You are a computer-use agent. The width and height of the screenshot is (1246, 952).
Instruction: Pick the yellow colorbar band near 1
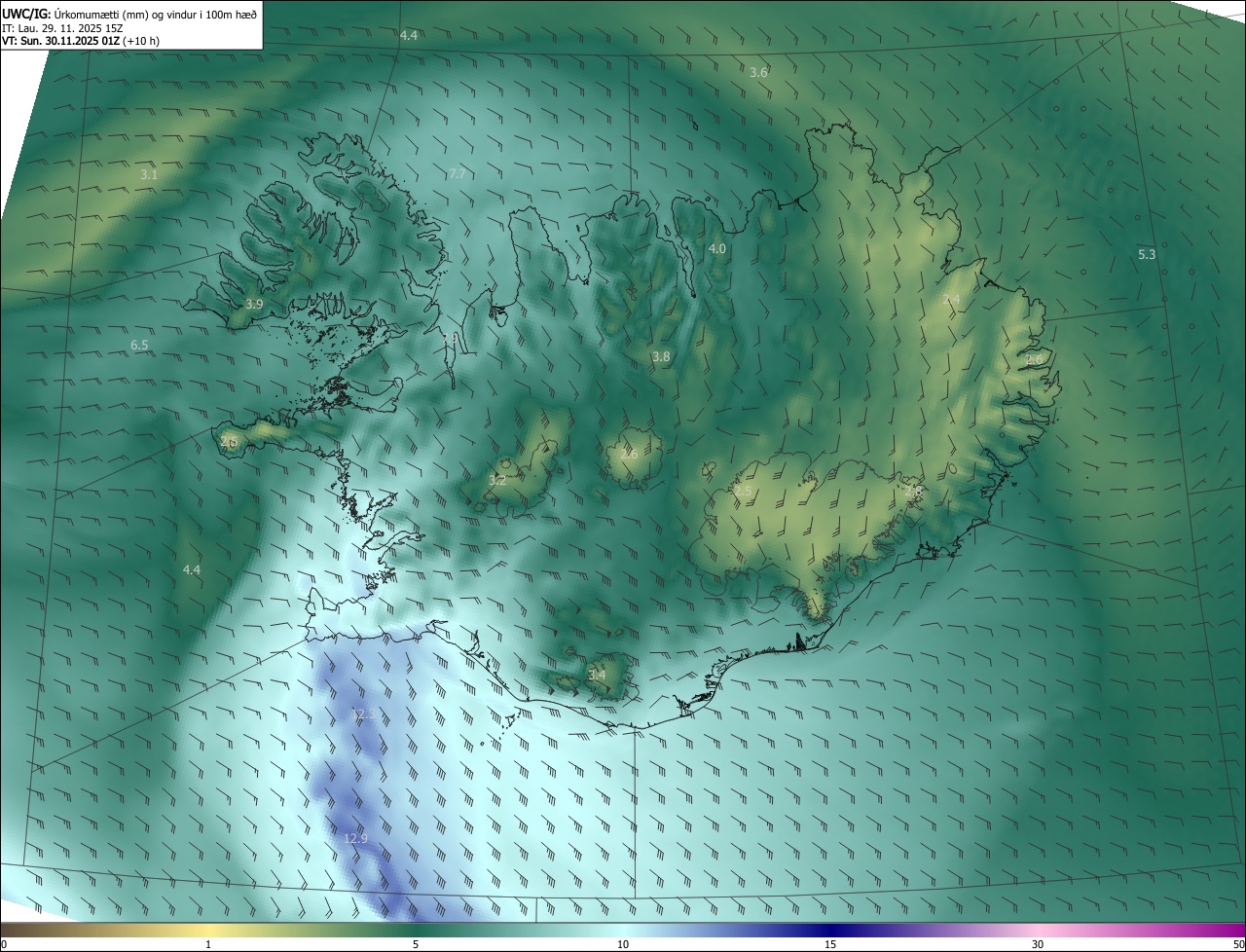(x=208, y=930)
